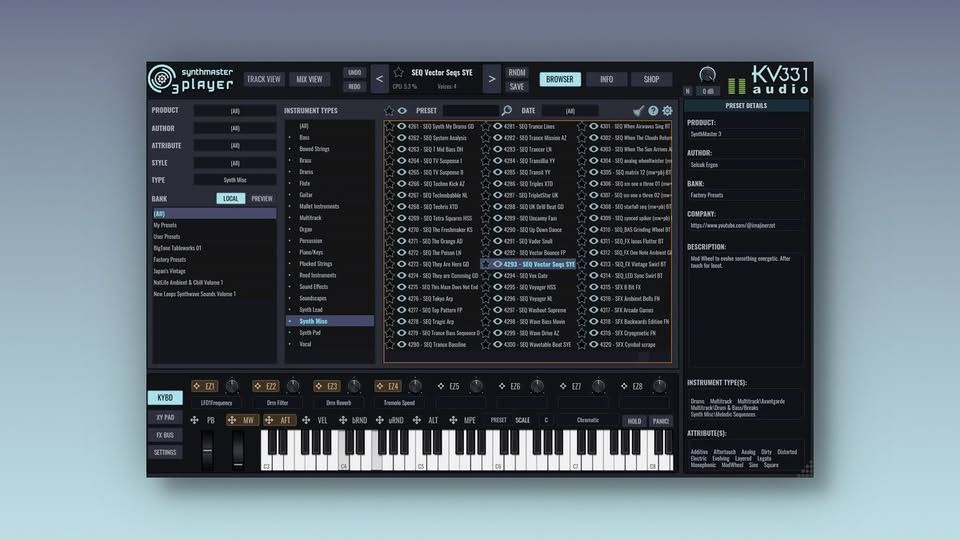This screenshot has height=540, width=960.
Task: Click the AFT modulation source handle
Action: click(269, 421)
